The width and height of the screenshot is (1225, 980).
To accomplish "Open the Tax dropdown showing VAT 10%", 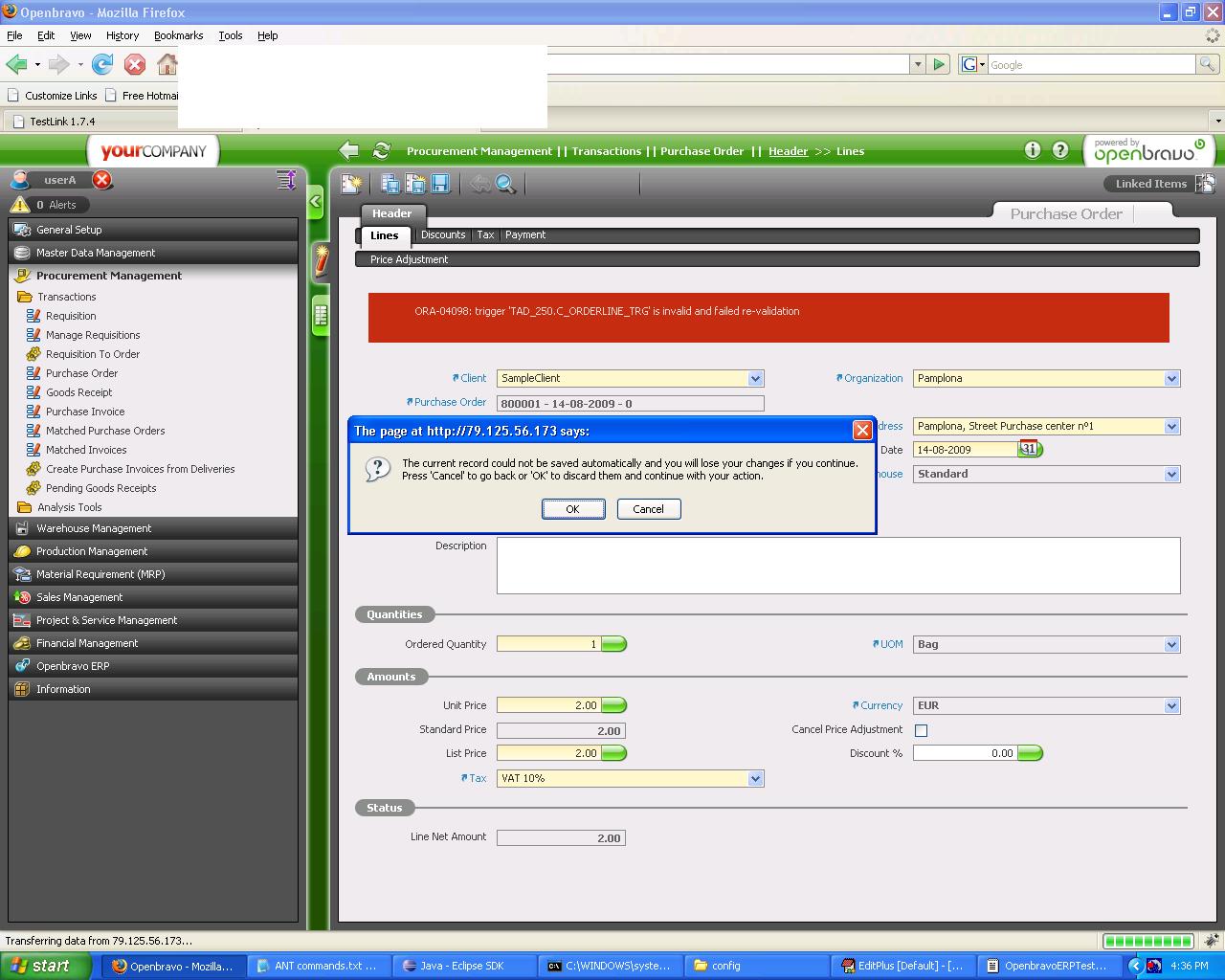I will click(755, 779).
